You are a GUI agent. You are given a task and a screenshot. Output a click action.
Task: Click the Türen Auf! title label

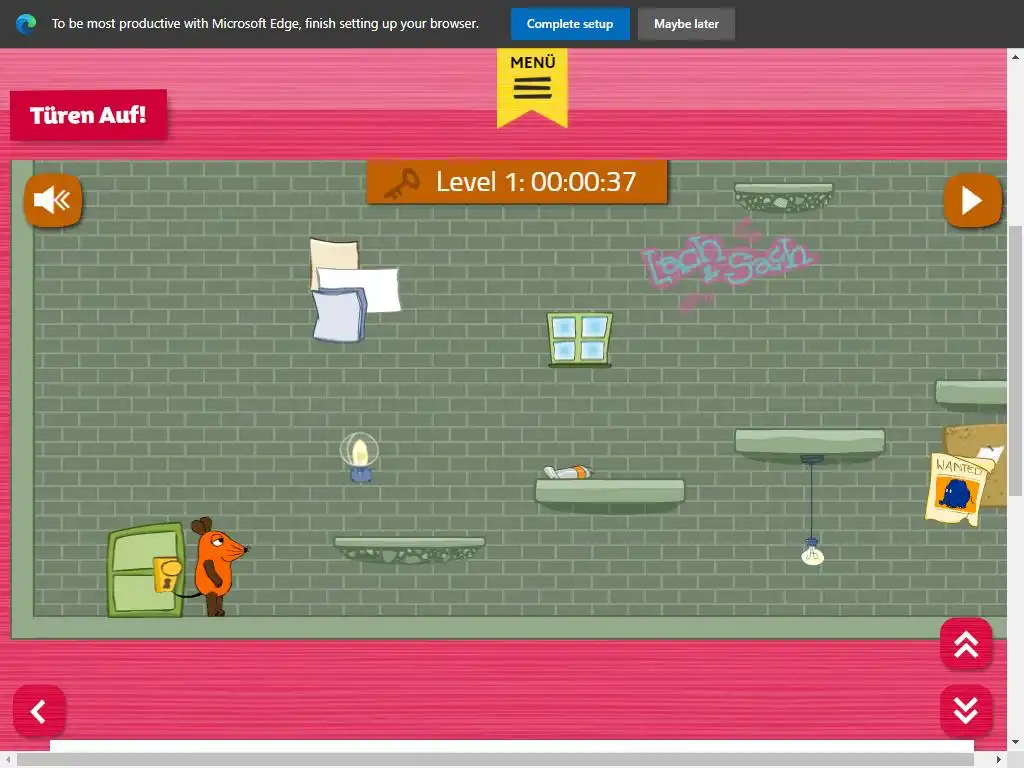point(88,115)
